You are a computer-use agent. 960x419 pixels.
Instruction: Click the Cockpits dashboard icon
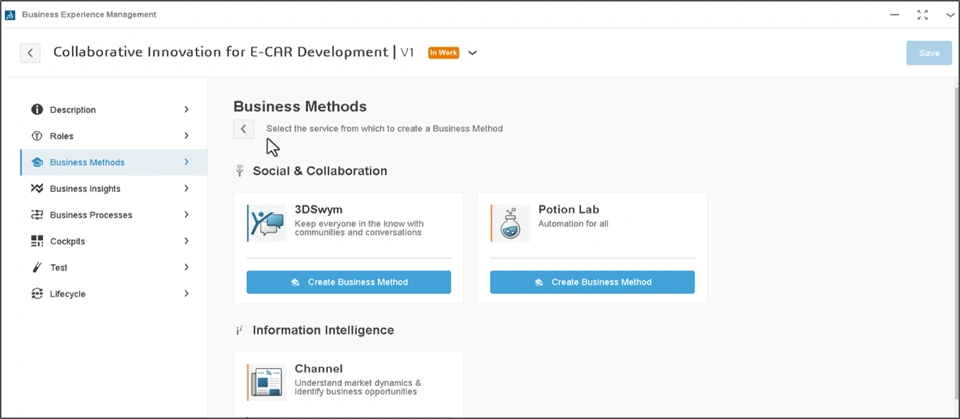pos(37,241)
